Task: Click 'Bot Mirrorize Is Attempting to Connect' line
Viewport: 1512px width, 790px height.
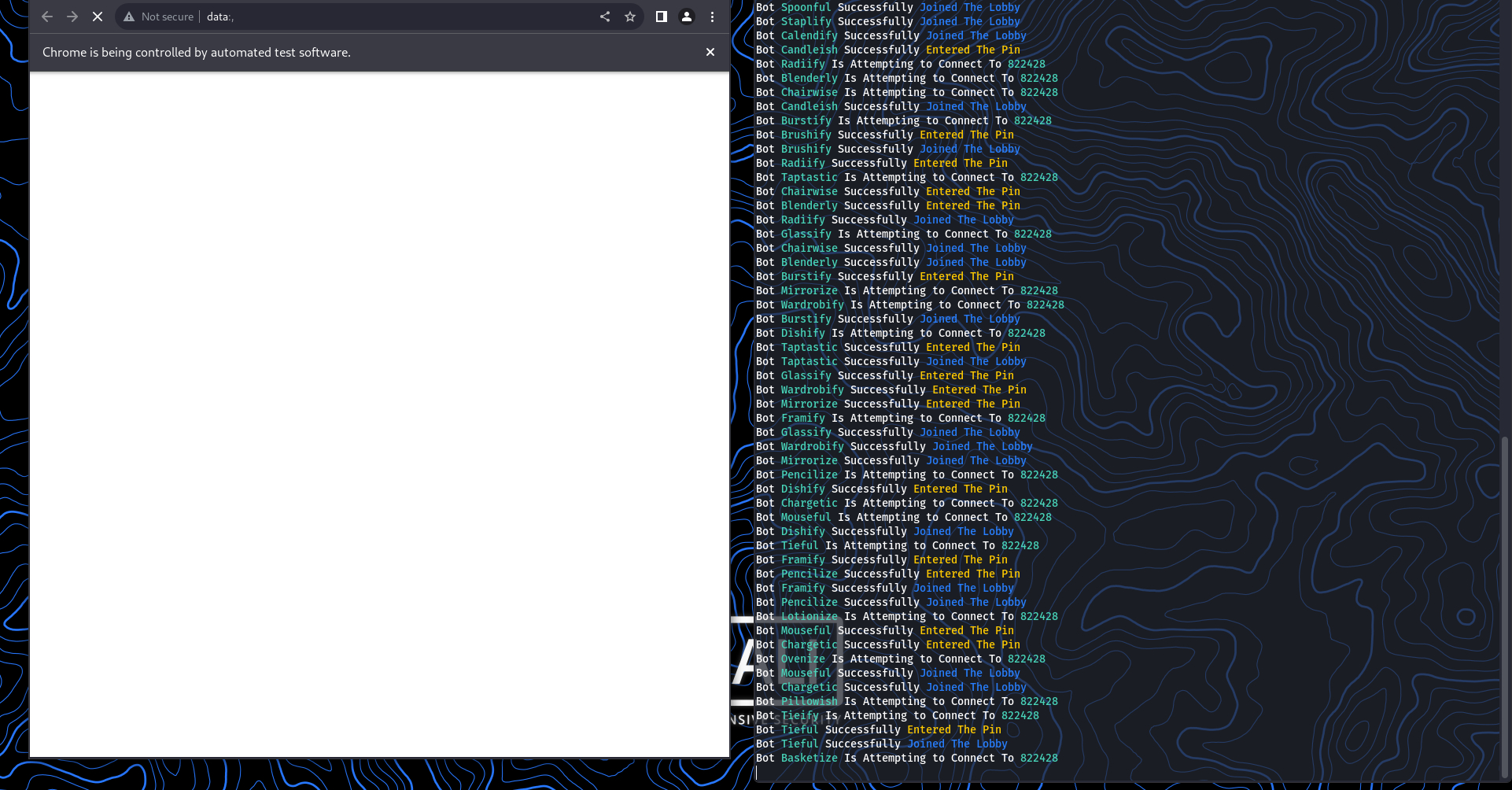Action: coord(907,290)
